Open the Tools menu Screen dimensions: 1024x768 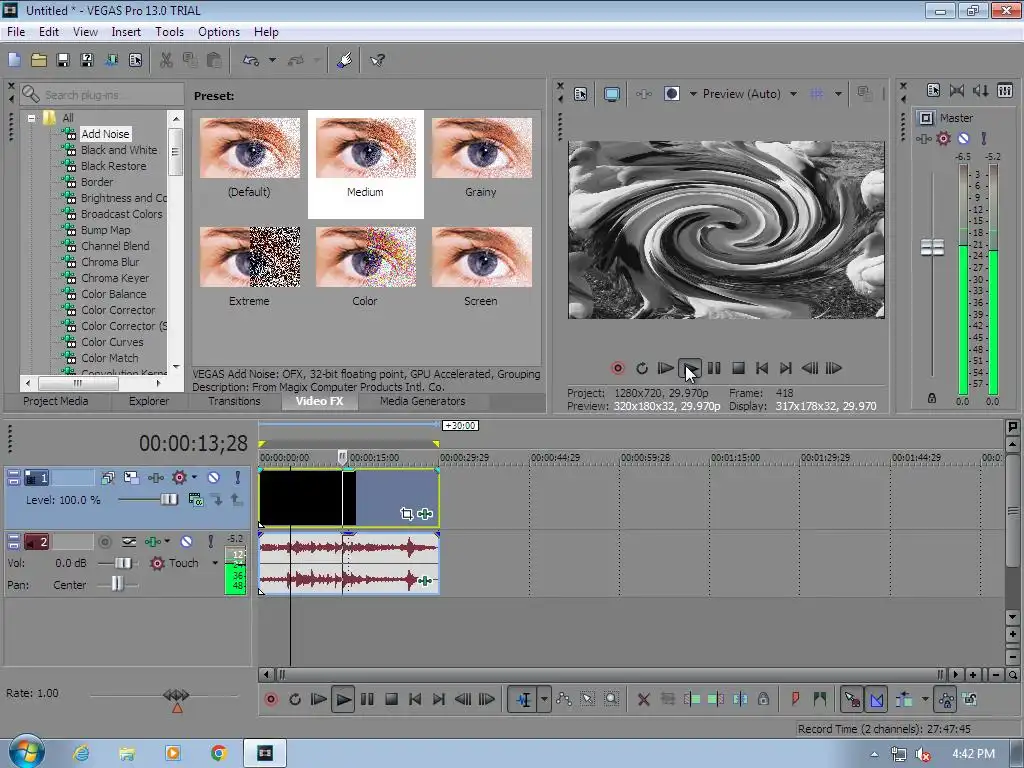pos(169,32)
